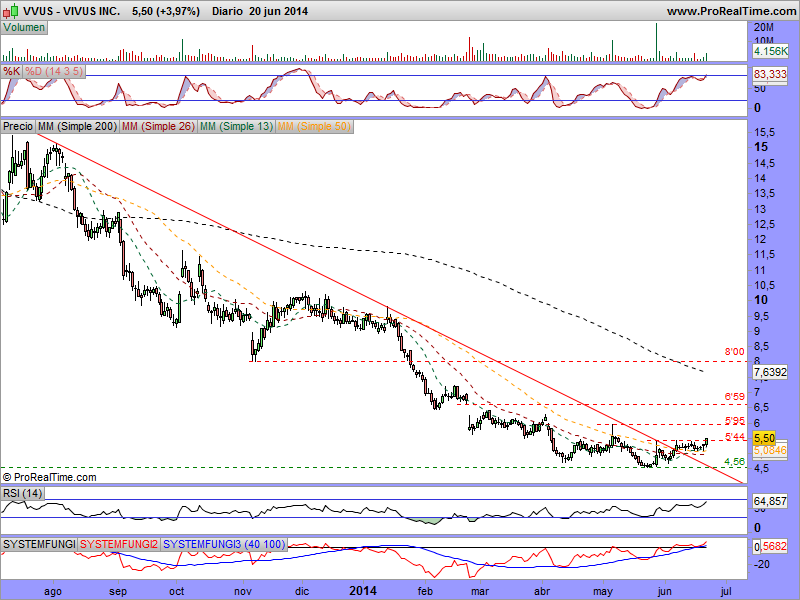Click the 6'59 resistance level label
The height and width of the screenshot is (600, 800).
tap(735, 396)
